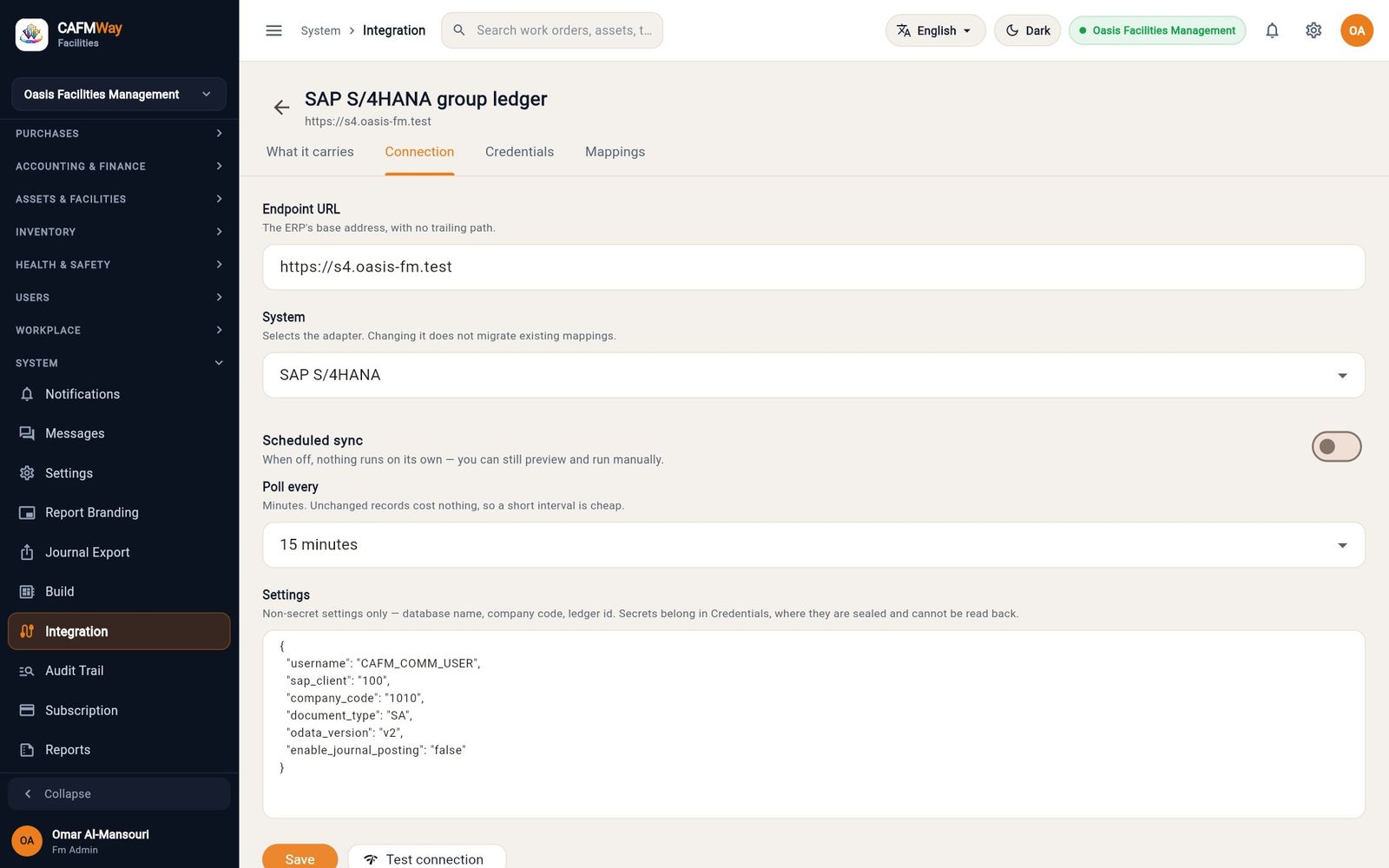1389x868 pixels.
Task: Go back using the arrow icon
Action: coord(281,108)
